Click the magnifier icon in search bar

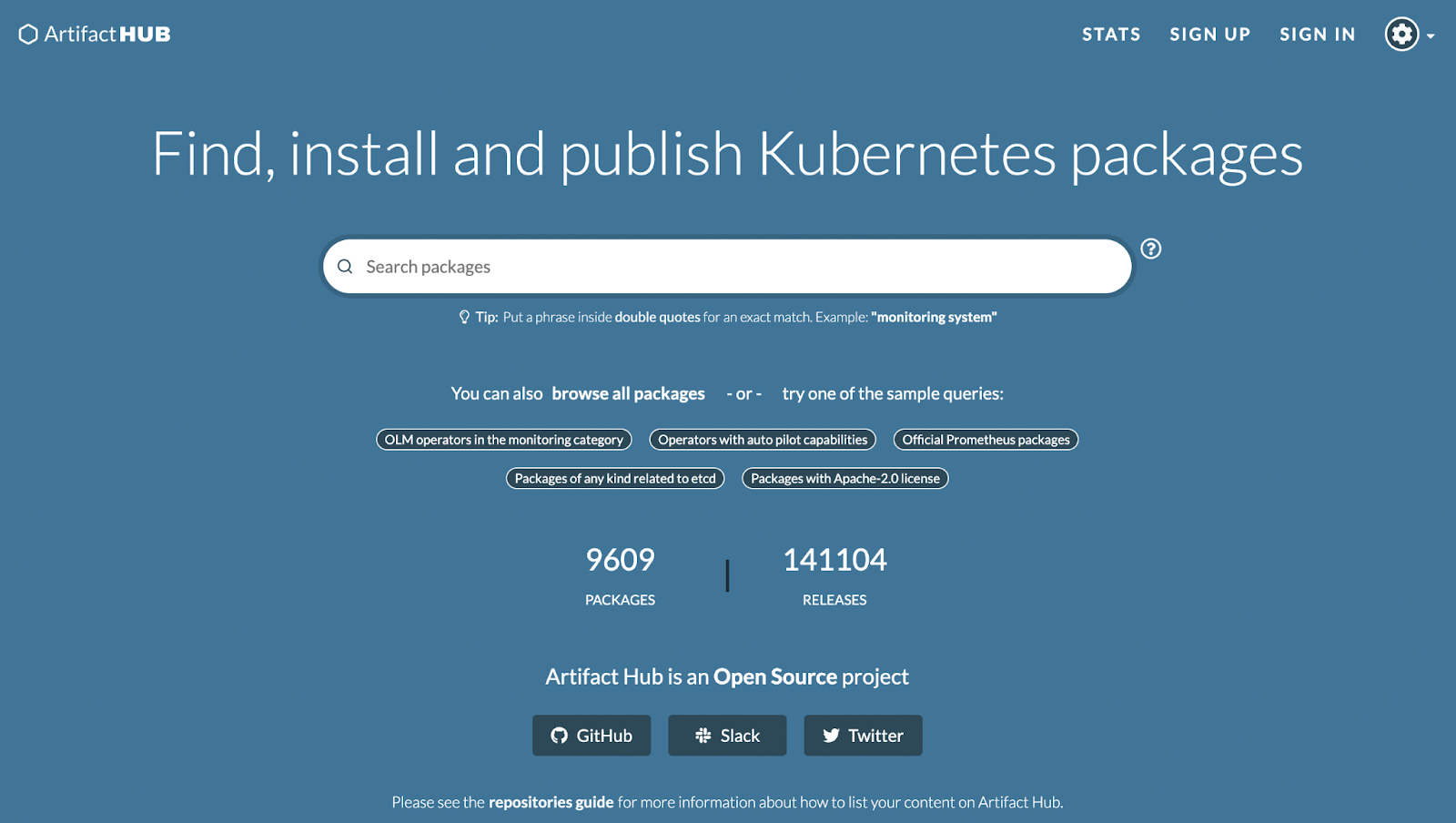(x=345, y=266)
